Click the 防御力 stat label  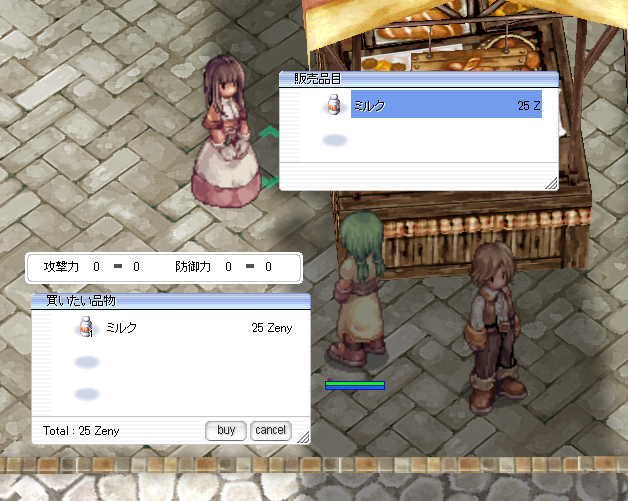pyautogui.click(x=193, y=267)
